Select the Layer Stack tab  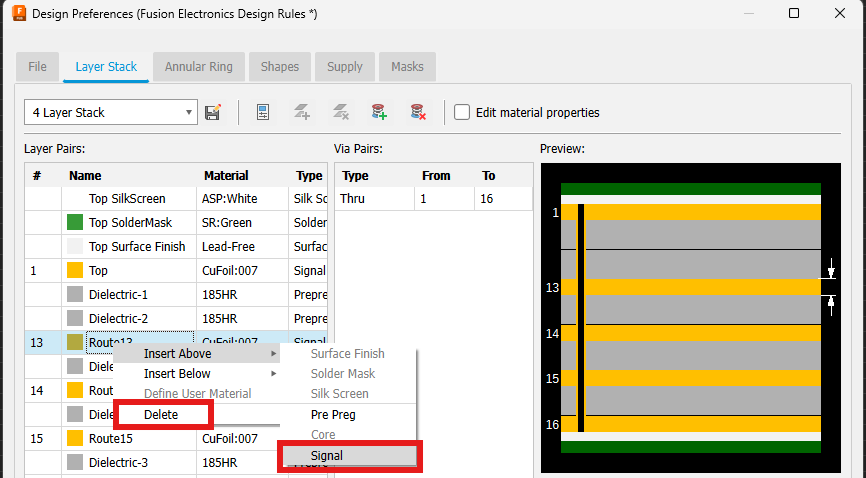(106, 67)
